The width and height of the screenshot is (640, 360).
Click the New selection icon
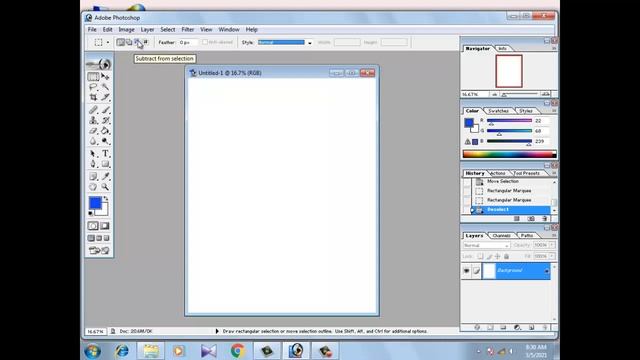coord(120,42)
